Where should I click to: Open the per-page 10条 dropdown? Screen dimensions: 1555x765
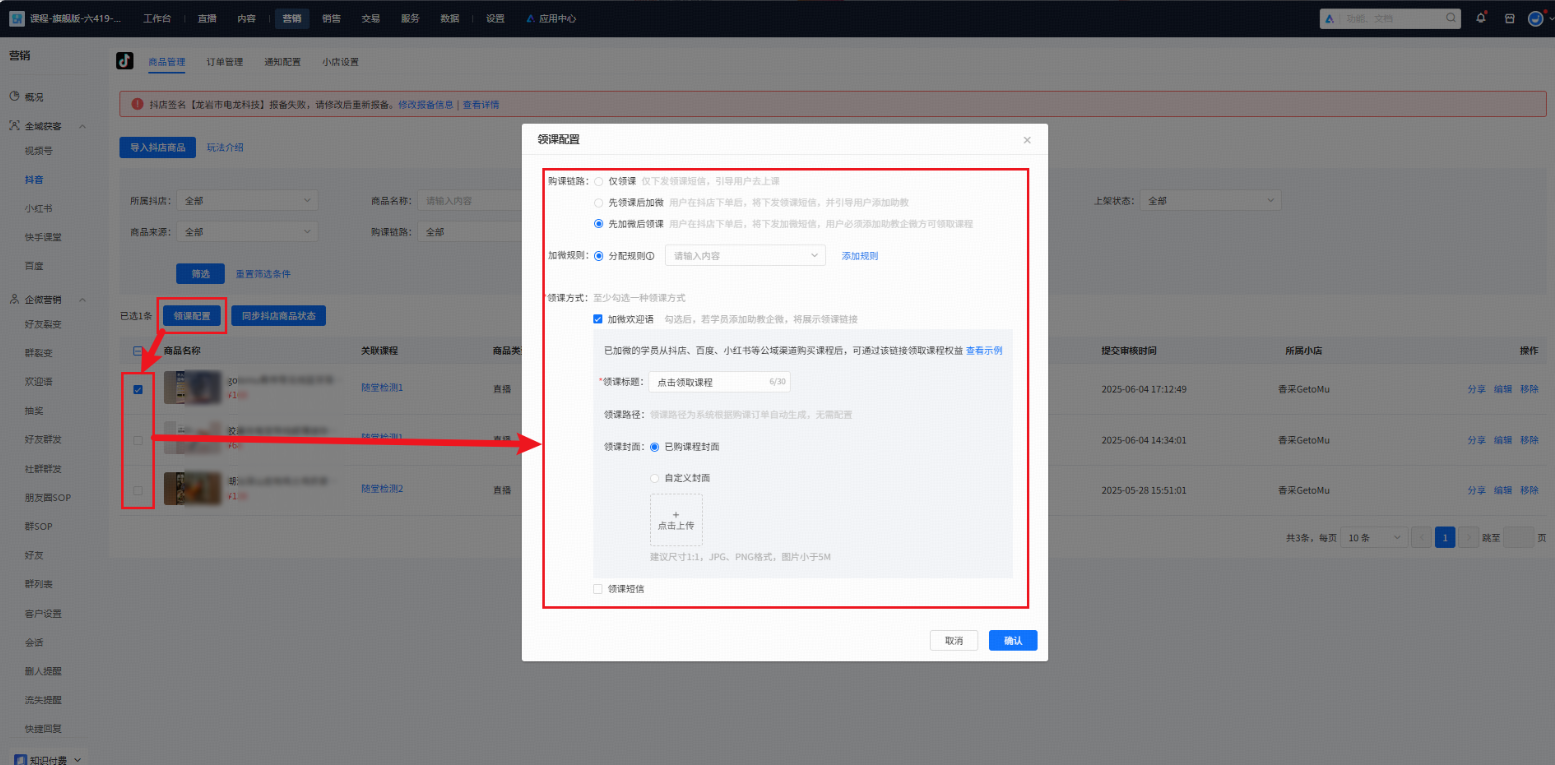click(1373, 537)
